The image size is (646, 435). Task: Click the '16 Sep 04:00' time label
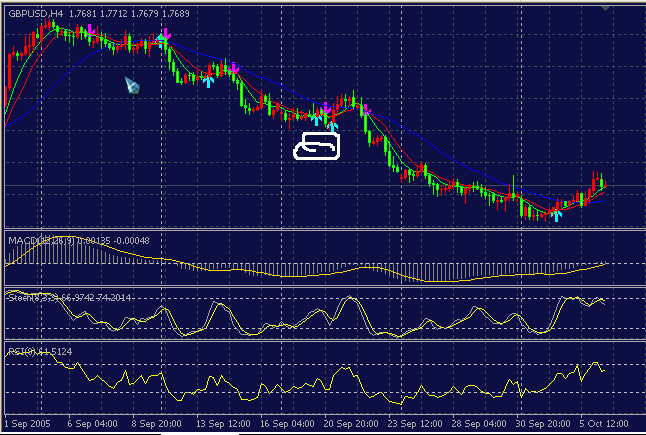(287, 423)
